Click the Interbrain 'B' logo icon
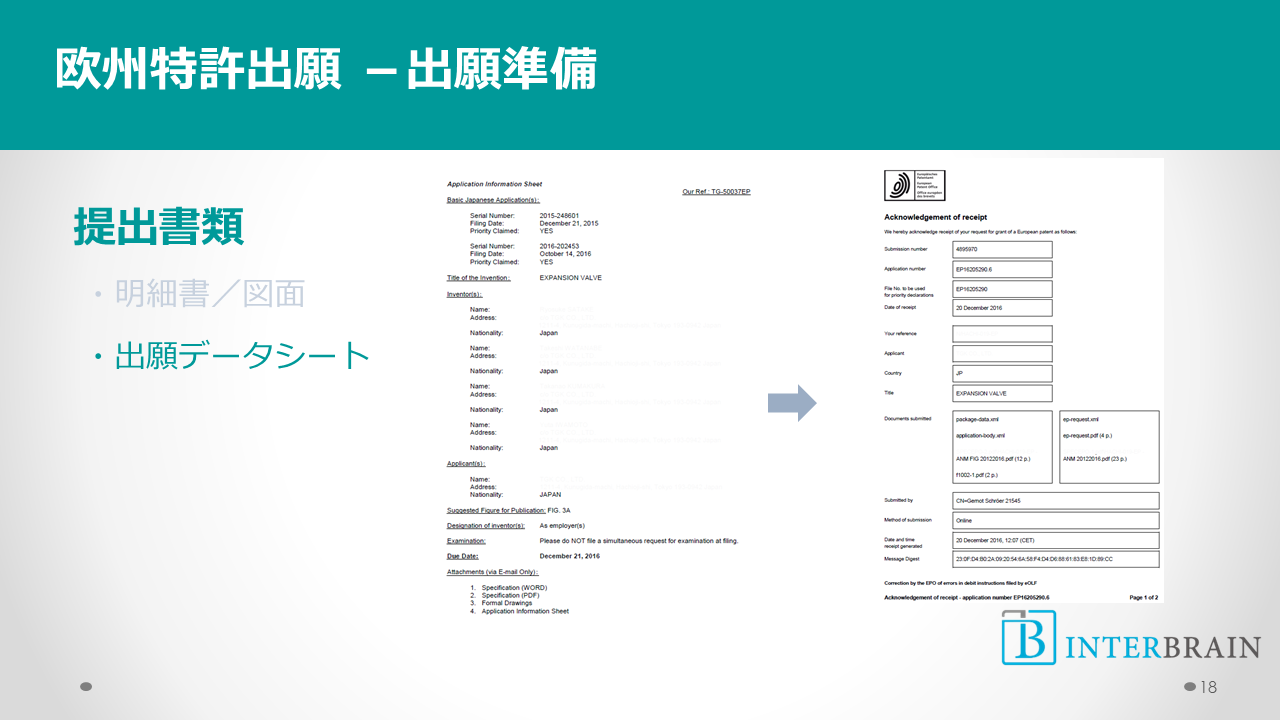Viewport: 1280px width, 720px height. [1028, 639]
